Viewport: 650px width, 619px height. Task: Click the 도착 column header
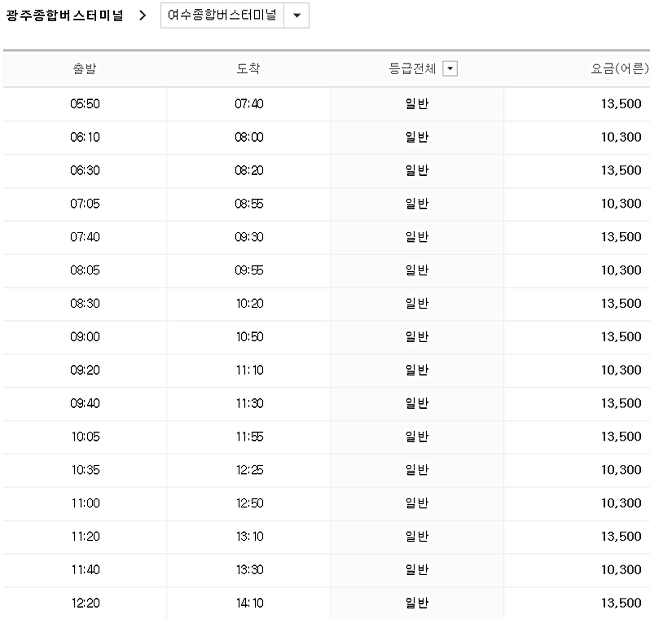(248, 68)
